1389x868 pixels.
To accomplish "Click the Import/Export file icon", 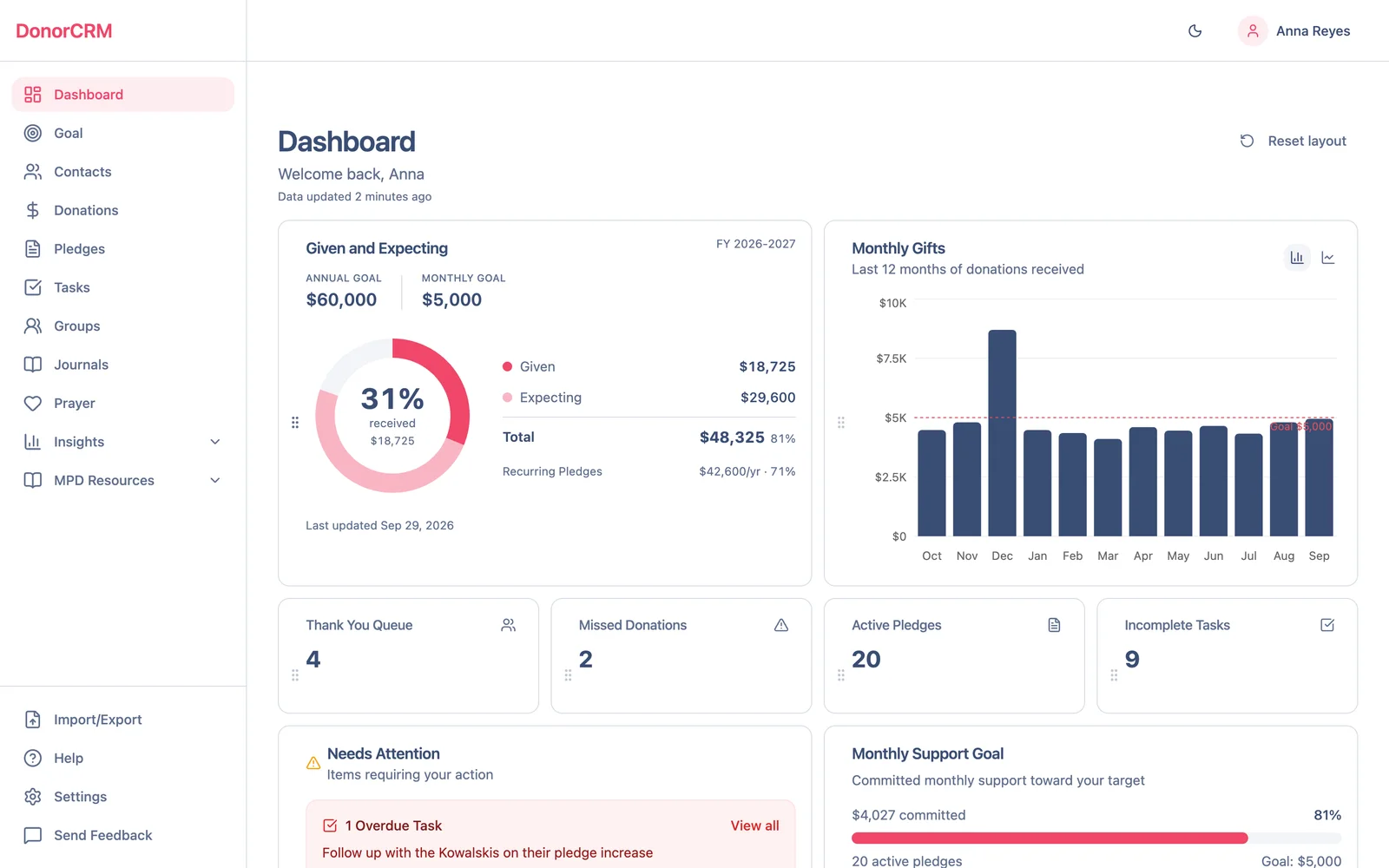I will tap(33, 720).
